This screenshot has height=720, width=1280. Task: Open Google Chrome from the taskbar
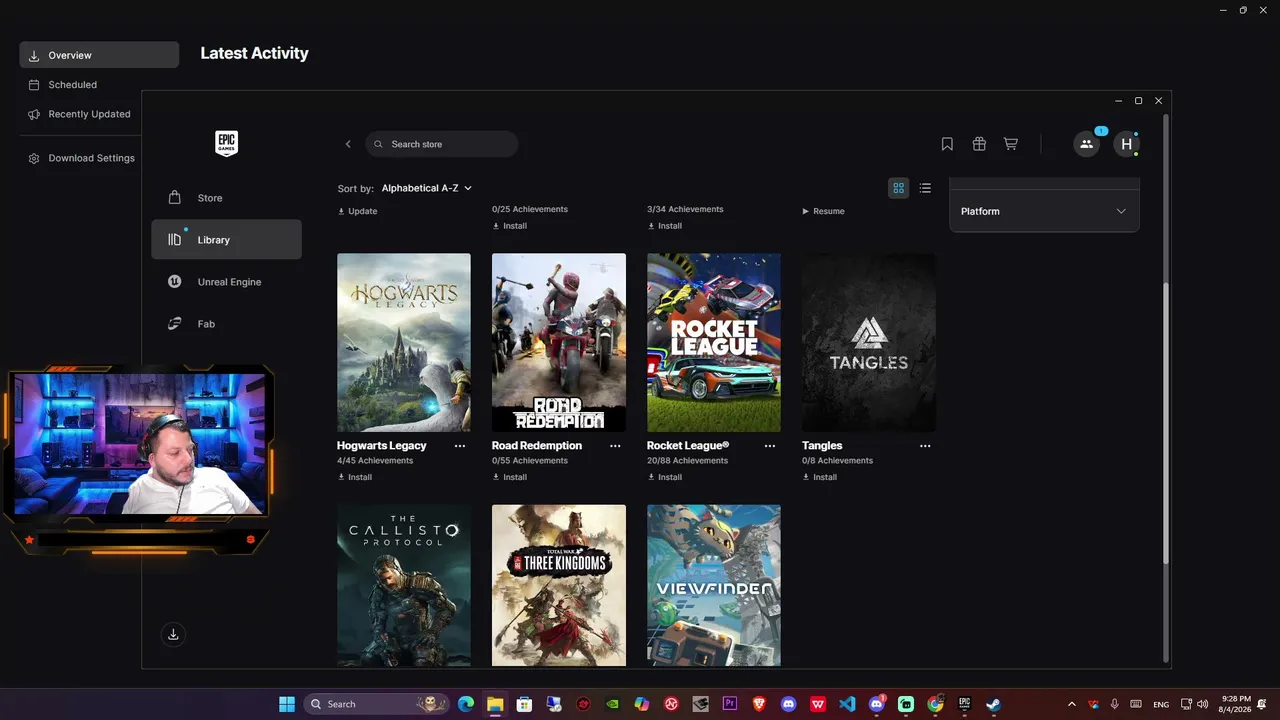pyautogui.click(x=935, y=704)
